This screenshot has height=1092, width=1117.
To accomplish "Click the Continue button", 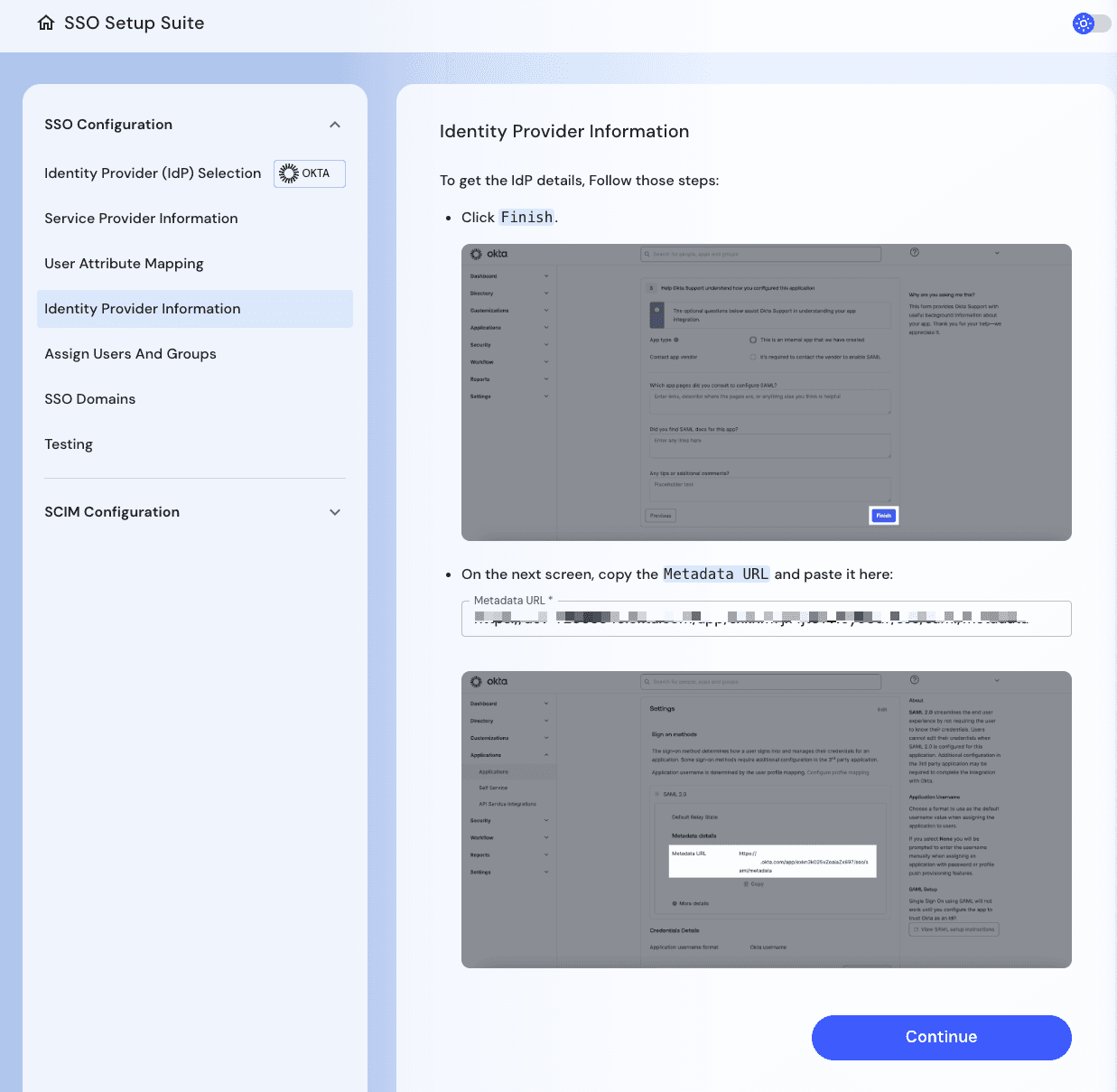I will point(941,1037).
